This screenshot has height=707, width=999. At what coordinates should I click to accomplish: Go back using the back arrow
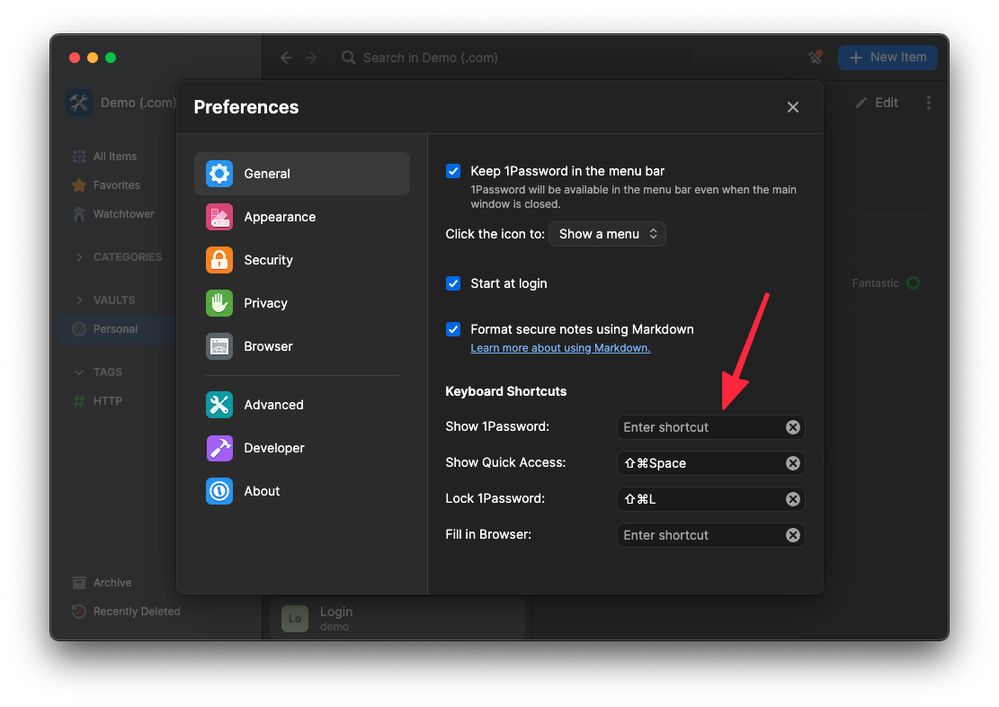coord(286,58)
